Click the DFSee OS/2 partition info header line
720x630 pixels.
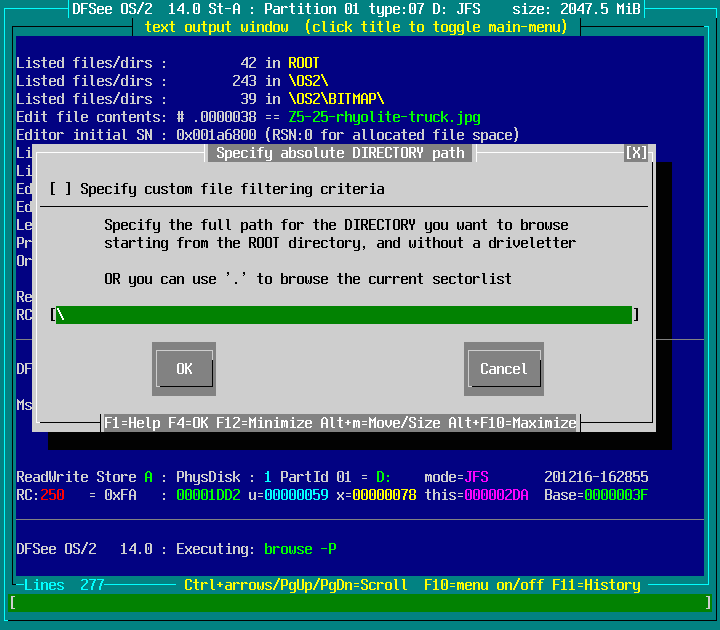[x=360, y=9]
